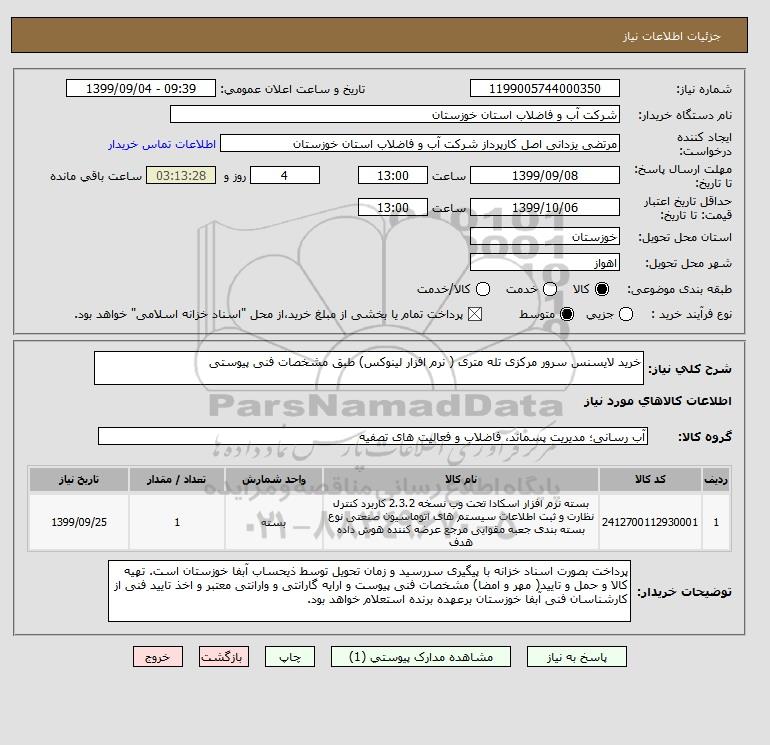
Task: Click مشاهده مدارک پیوستی (1) button
Action: 421,657
